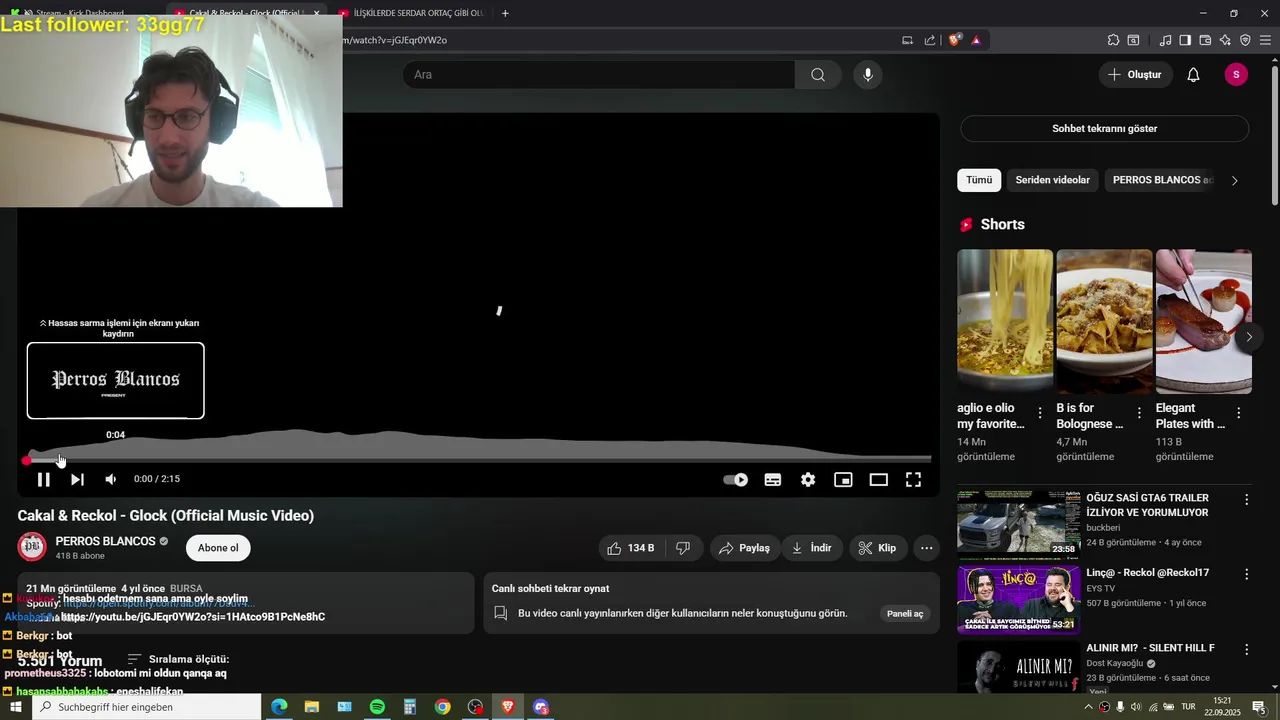Image resolution: width=1280 pixels, height=720 pixels.
Task: Click the Brave Shields lion icon
Action: (955, 40)
